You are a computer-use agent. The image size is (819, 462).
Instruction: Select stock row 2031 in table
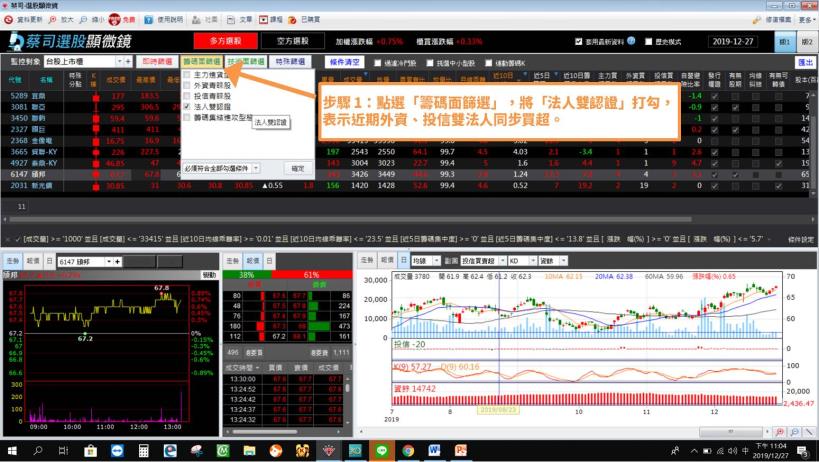407,185
